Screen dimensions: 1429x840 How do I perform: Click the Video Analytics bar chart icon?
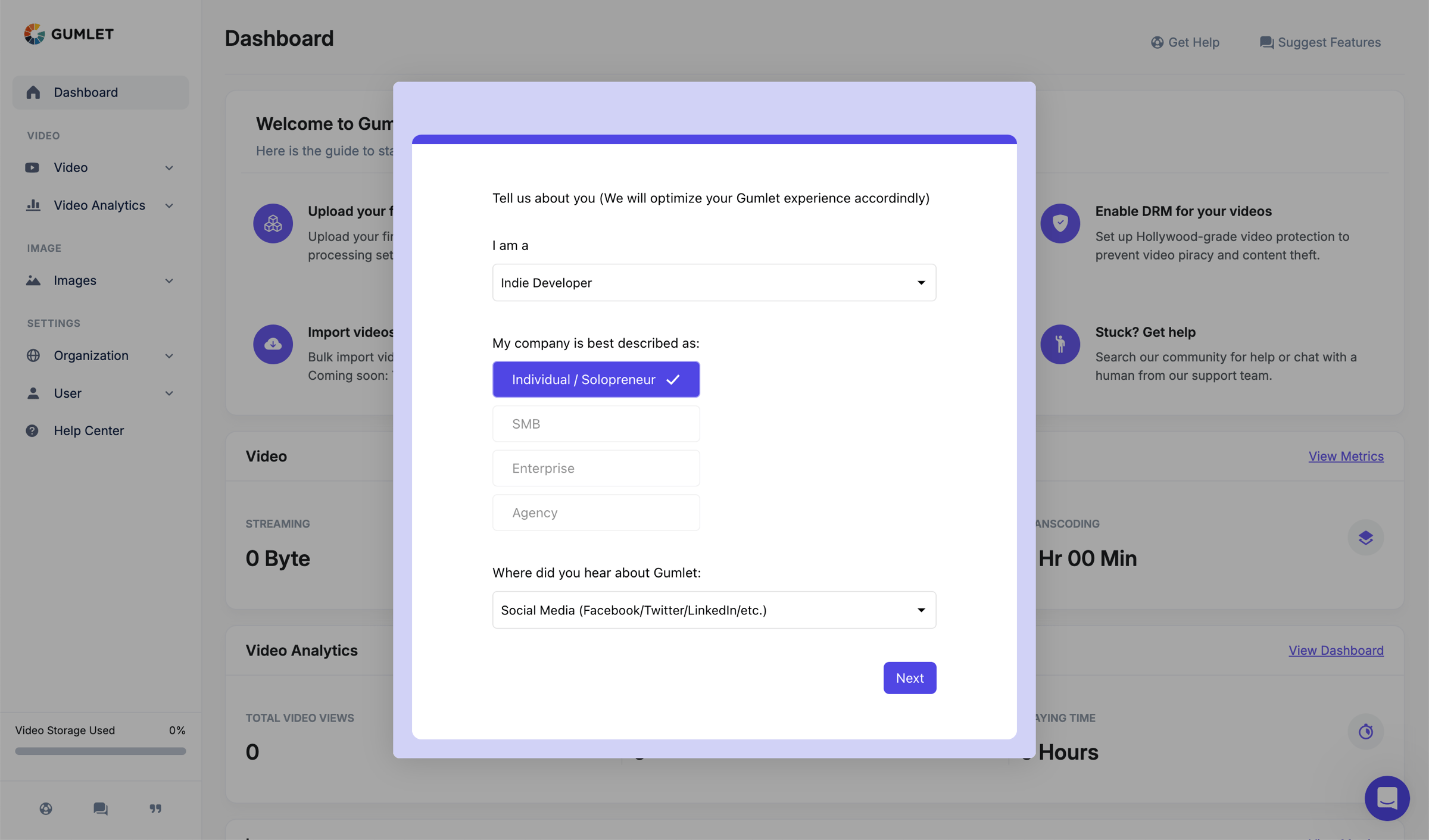click(x=33, y=205)
